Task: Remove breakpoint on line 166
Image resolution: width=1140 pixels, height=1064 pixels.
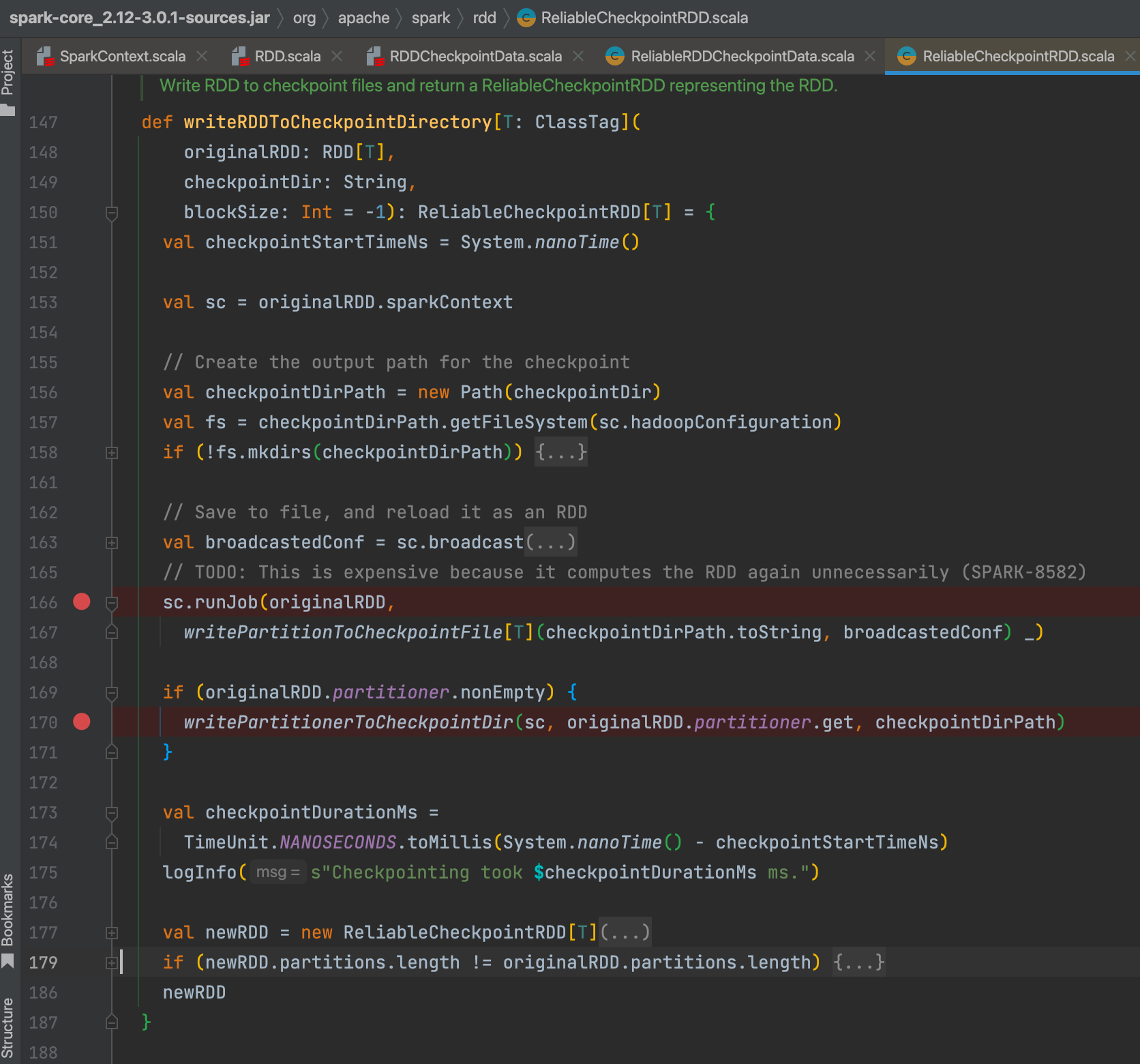Action: 82,602
